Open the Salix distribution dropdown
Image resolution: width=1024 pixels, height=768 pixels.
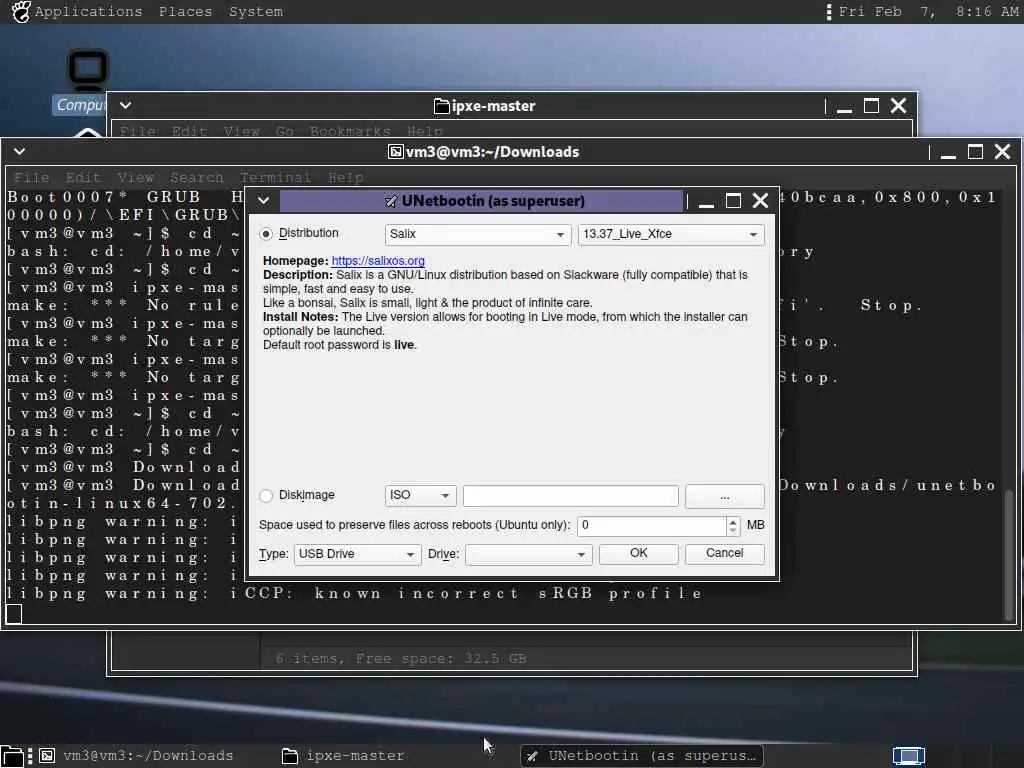pyautogui.click(x=477, y=234)
